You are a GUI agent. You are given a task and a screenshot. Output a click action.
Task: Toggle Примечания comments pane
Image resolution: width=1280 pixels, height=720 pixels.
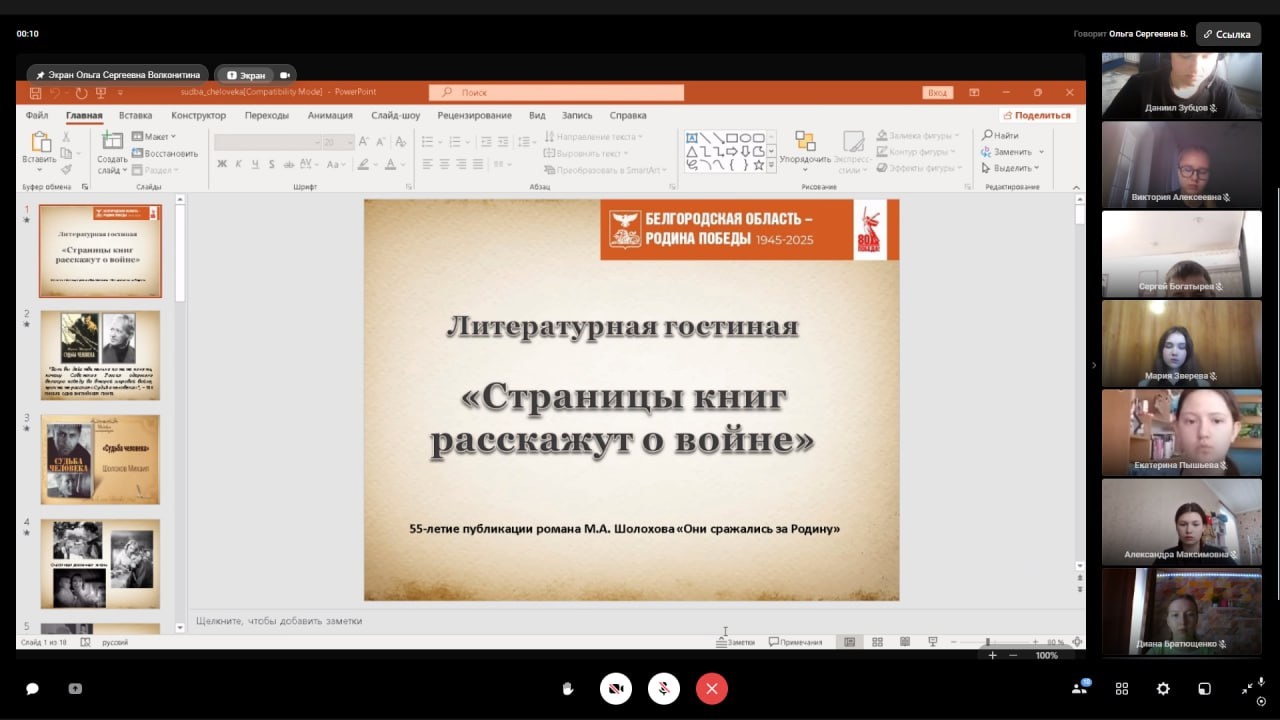pyautogui.click(x=796, y=642)
